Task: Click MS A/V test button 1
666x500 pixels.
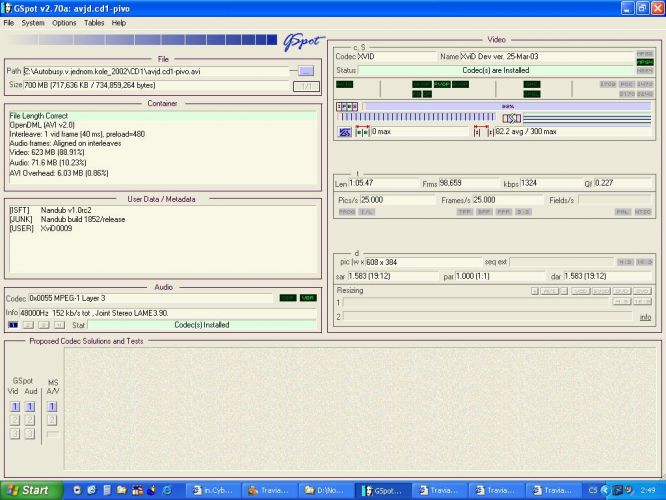Action: click(x=52, y=407)
